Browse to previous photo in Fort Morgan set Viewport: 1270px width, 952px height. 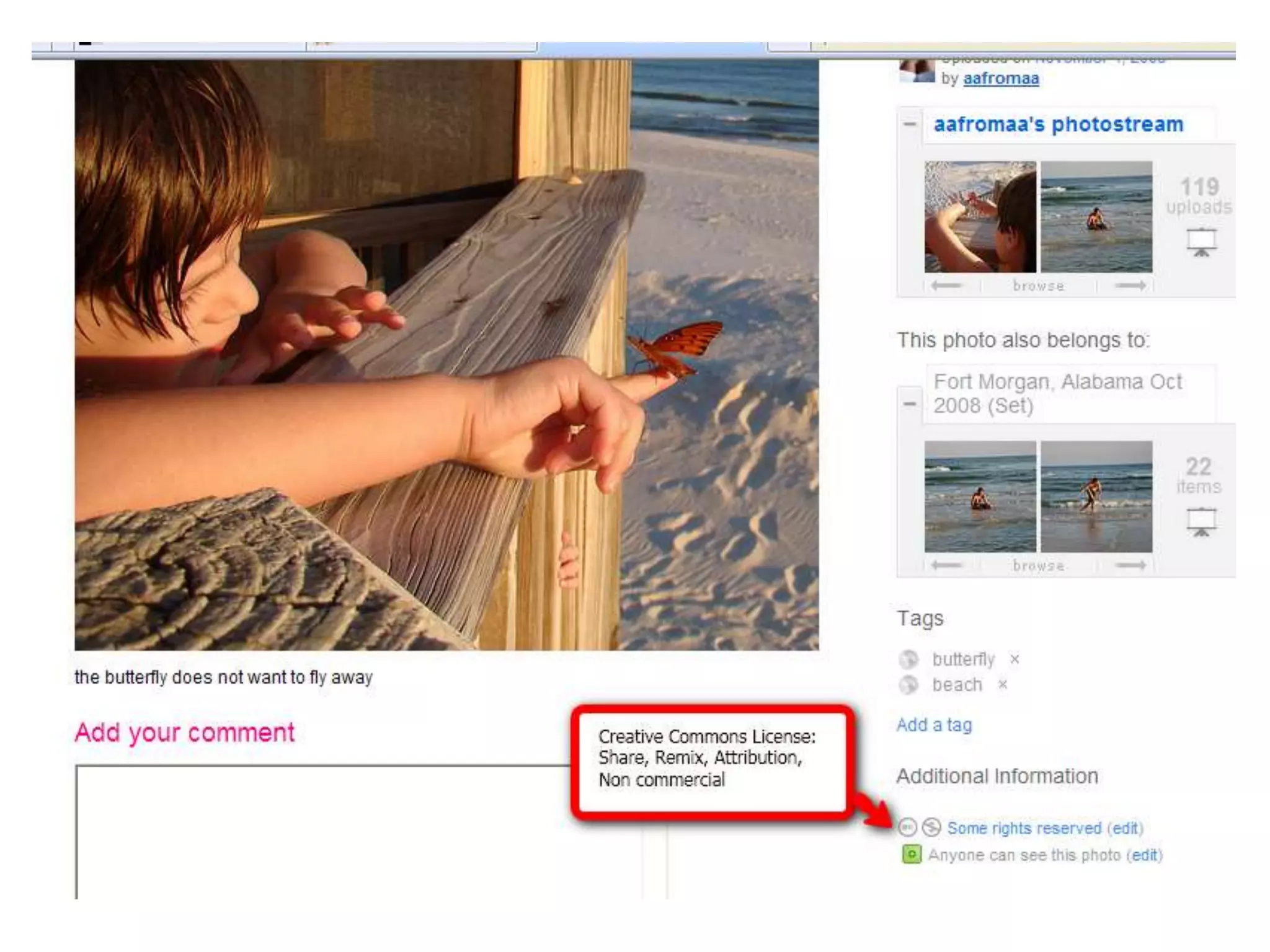(x=946, y=565)
